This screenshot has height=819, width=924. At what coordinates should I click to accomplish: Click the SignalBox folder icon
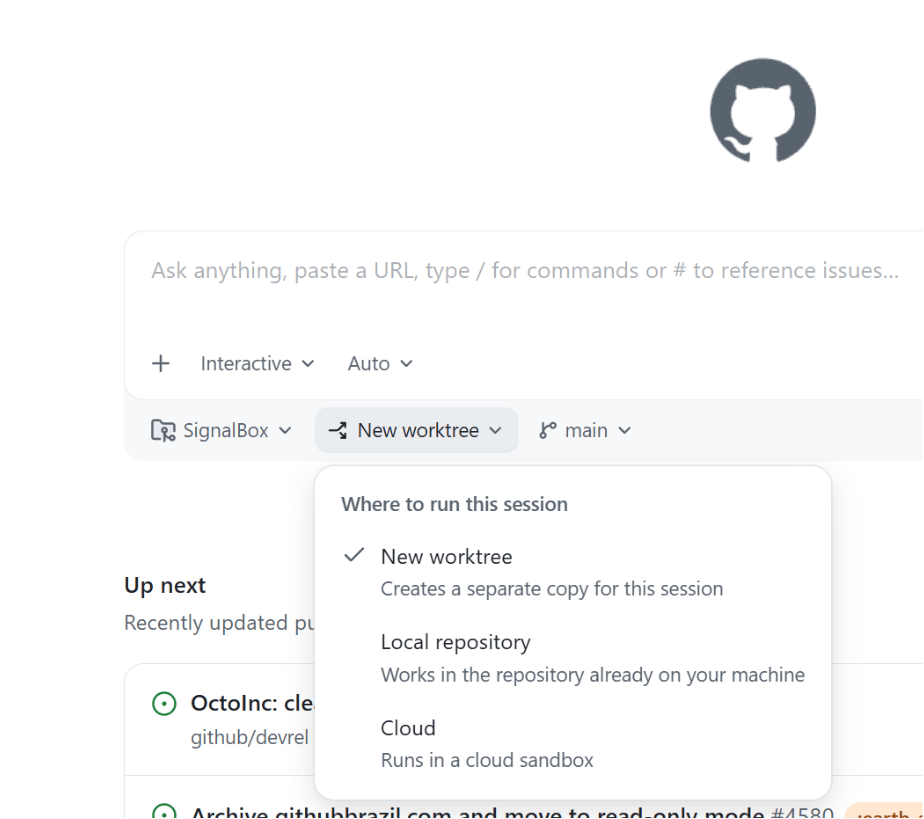click(x=163, y=431)
